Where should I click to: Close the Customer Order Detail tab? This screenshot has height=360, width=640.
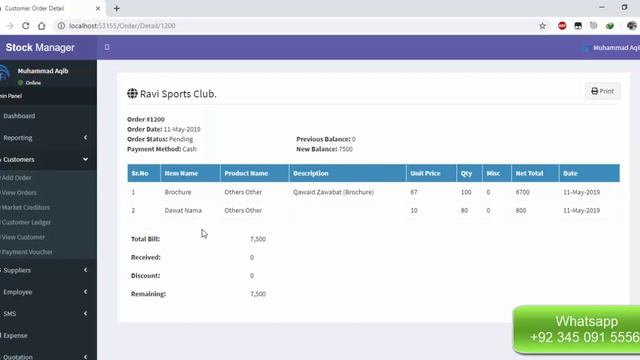(98, 8)
